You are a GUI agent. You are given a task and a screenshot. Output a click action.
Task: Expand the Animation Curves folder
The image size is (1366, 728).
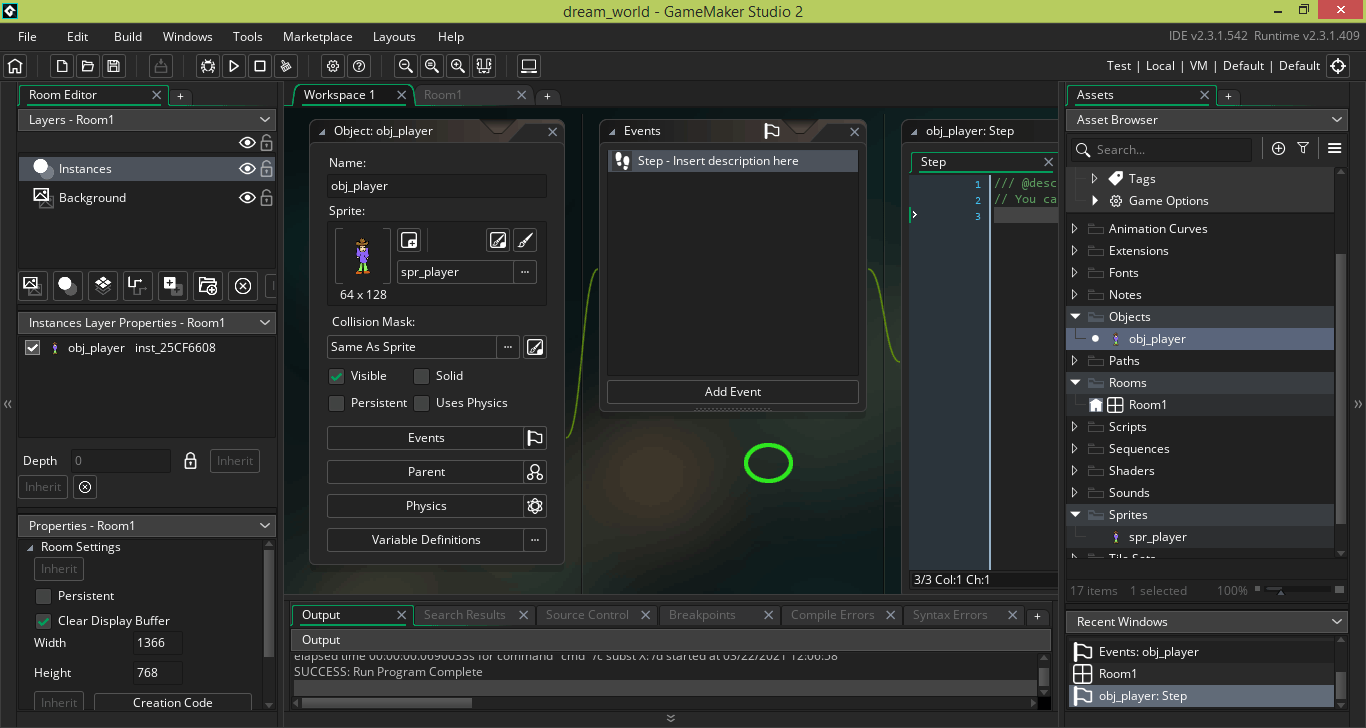(x=1075, y=229)
